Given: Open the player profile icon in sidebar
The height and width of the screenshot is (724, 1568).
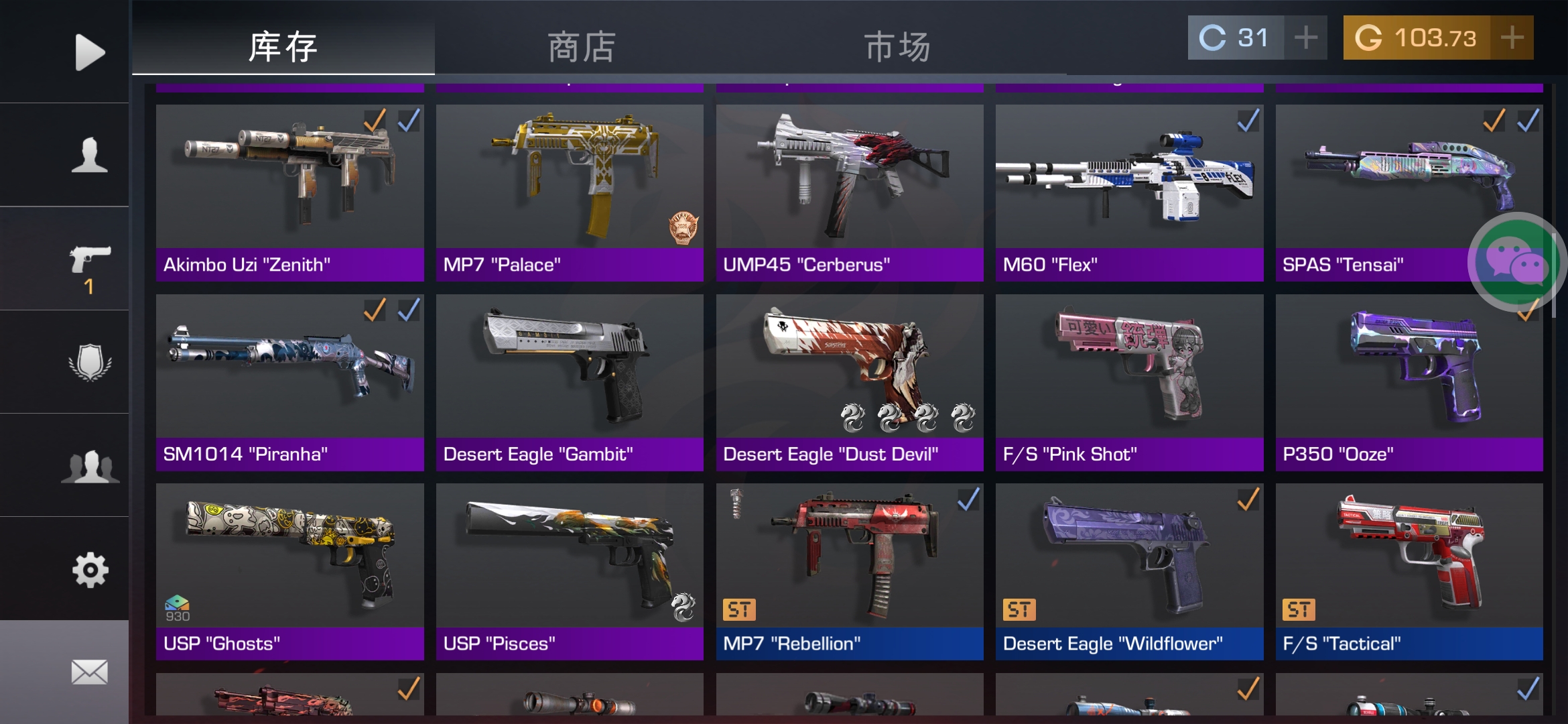Looking at the screenshot, I should point(90,155).
